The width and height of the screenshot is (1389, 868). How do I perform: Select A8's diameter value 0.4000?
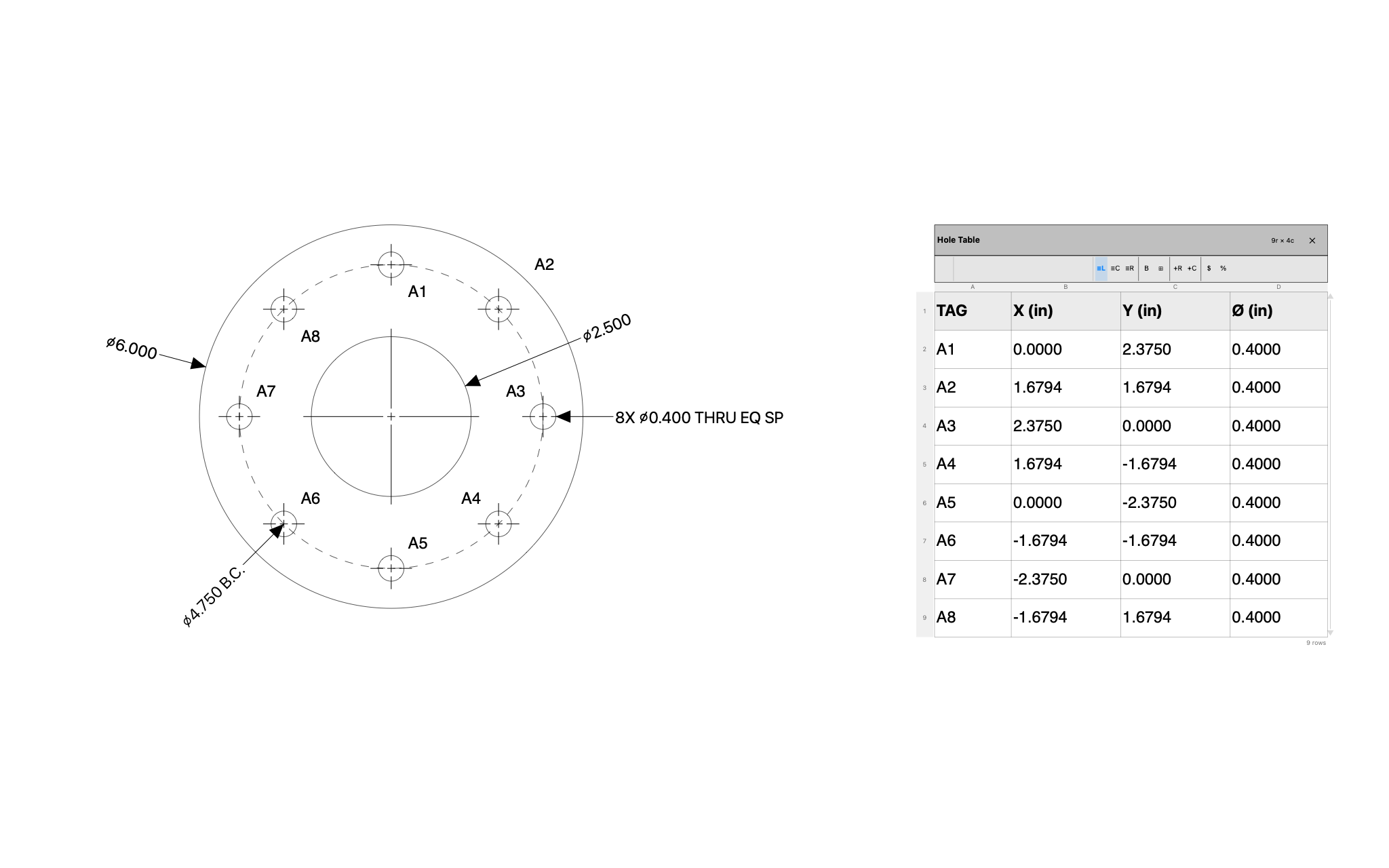pos(1278,618)
